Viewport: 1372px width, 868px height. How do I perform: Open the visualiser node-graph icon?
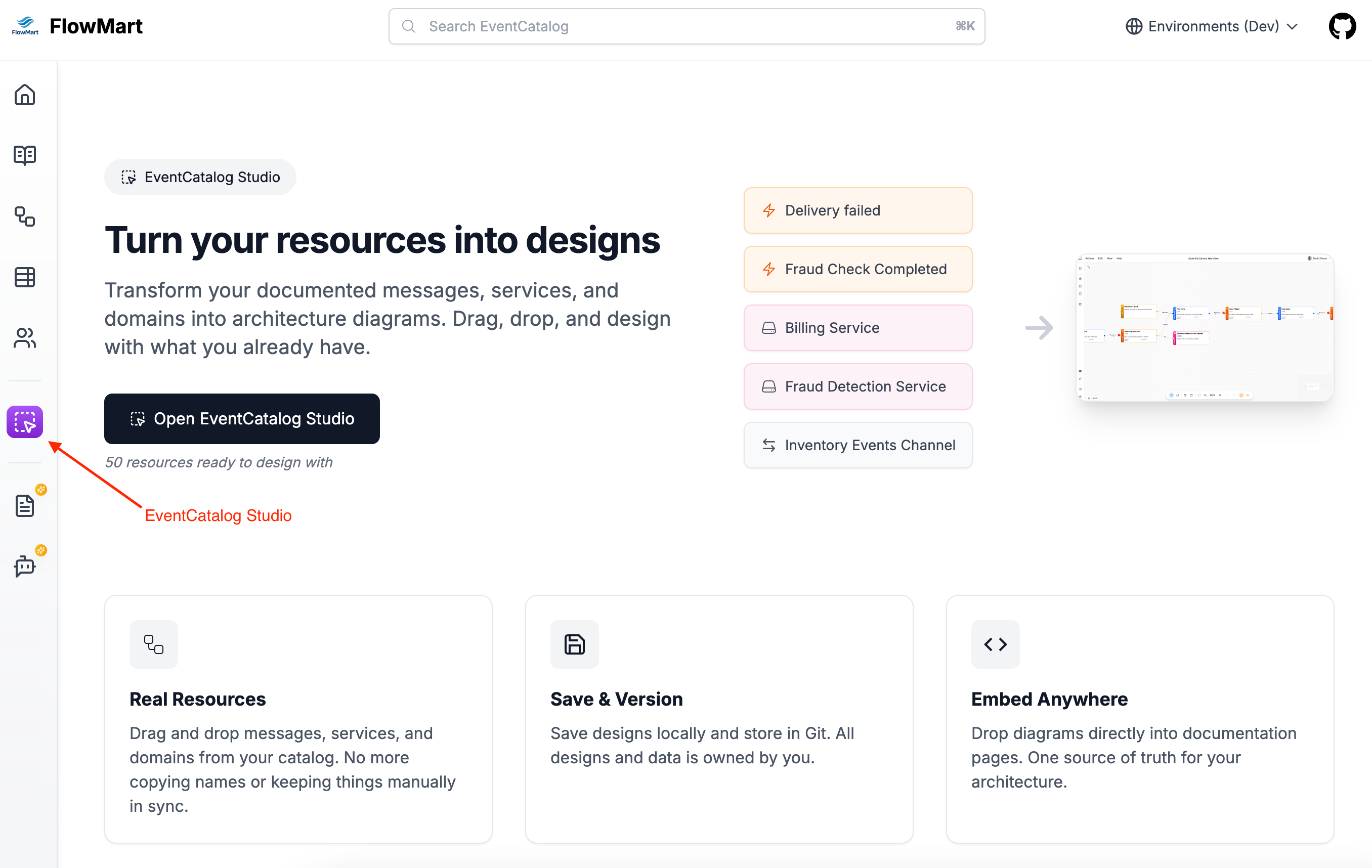(x=24, y=217)
